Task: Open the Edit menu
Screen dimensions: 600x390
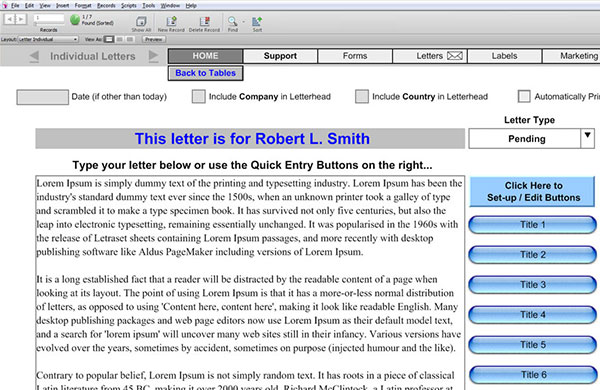Action: click(29, 5)
